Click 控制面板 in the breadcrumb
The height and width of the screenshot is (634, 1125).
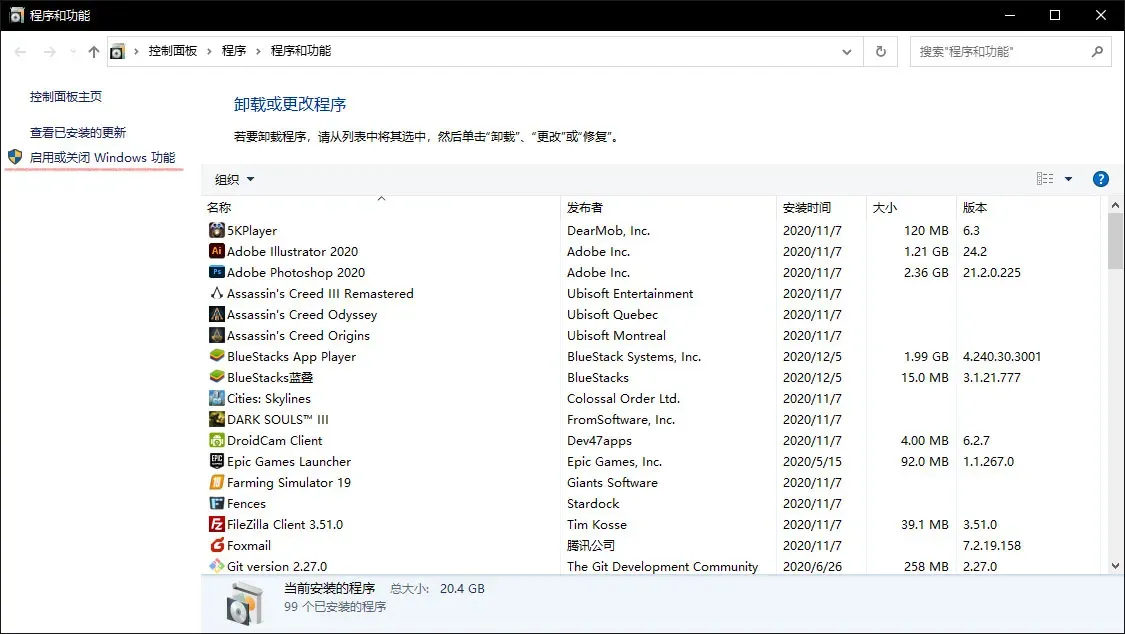click(172, 51)
